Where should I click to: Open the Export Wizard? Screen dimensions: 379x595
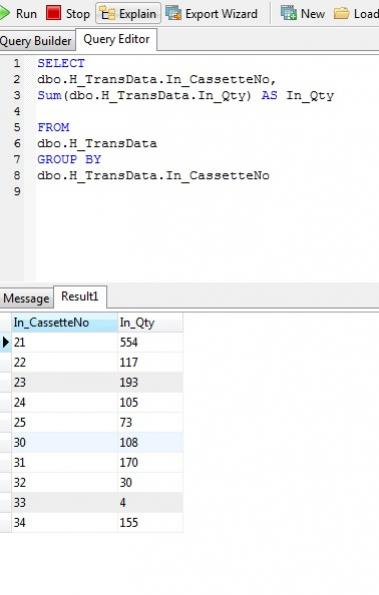[212, 14]
